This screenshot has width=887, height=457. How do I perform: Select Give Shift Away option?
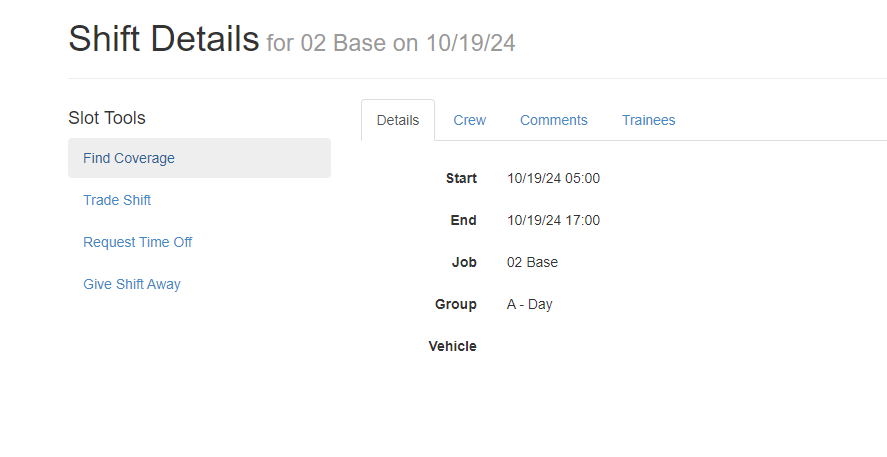[x=132, y=284]
